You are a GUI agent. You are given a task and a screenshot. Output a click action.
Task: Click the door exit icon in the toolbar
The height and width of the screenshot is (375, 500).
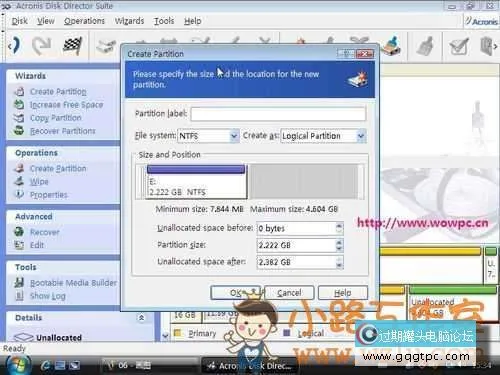(486, 46)
